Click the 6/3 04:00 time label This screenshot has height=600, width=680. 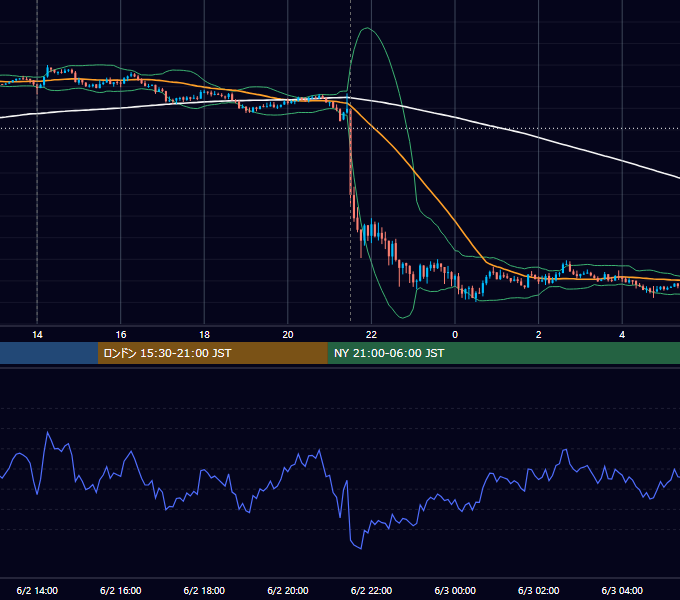622,590
